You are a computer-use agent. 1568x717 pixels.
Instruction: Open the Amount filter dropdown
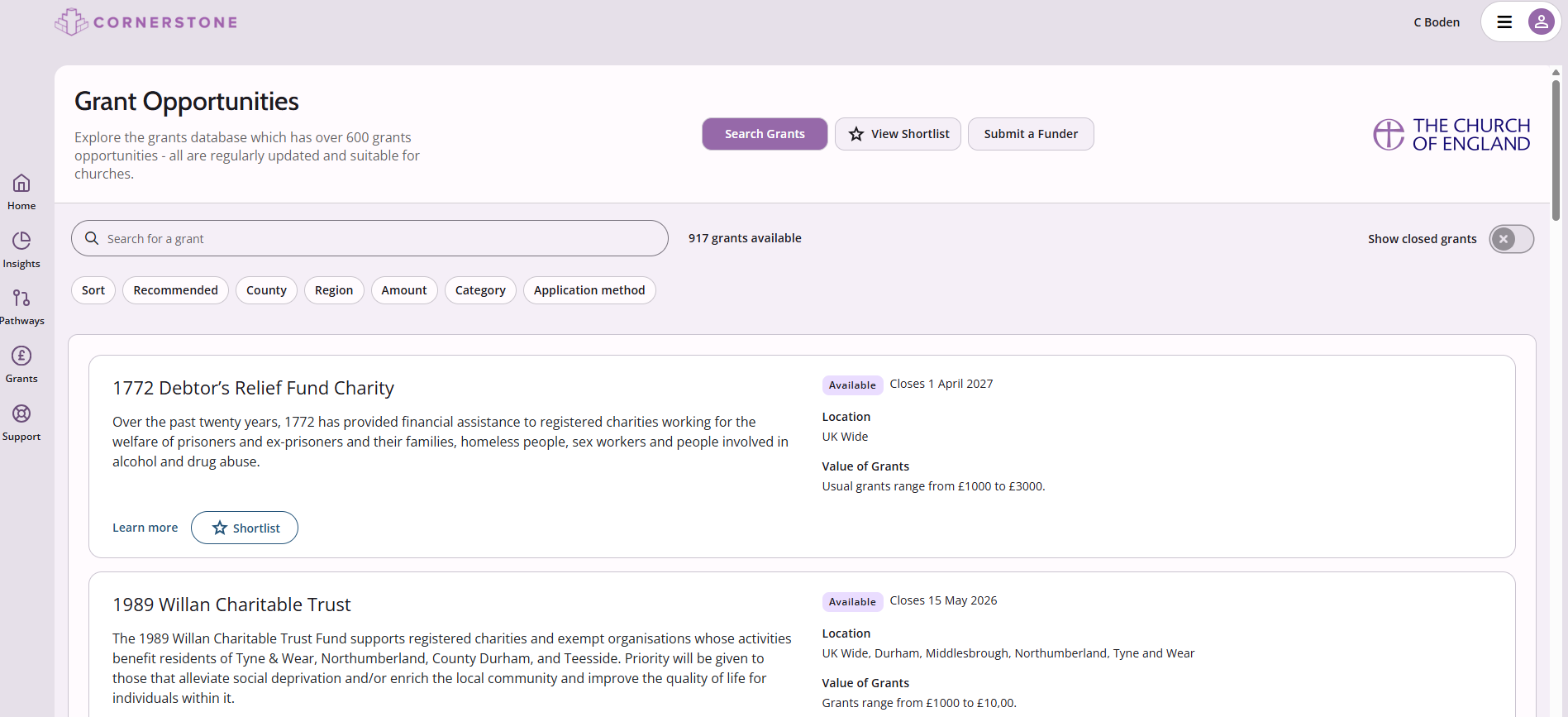[x=404, y=290]
